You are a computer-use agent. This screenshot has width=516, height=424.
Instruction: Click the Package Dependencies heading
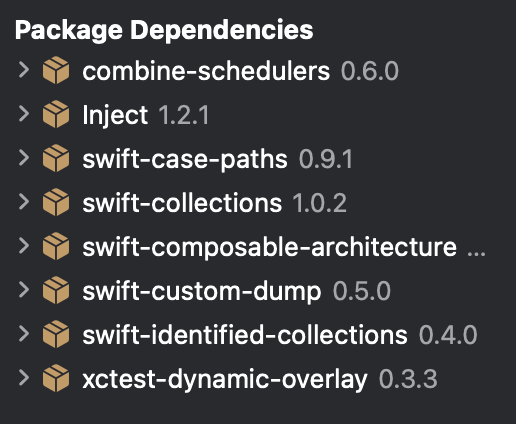click(164, 31)
